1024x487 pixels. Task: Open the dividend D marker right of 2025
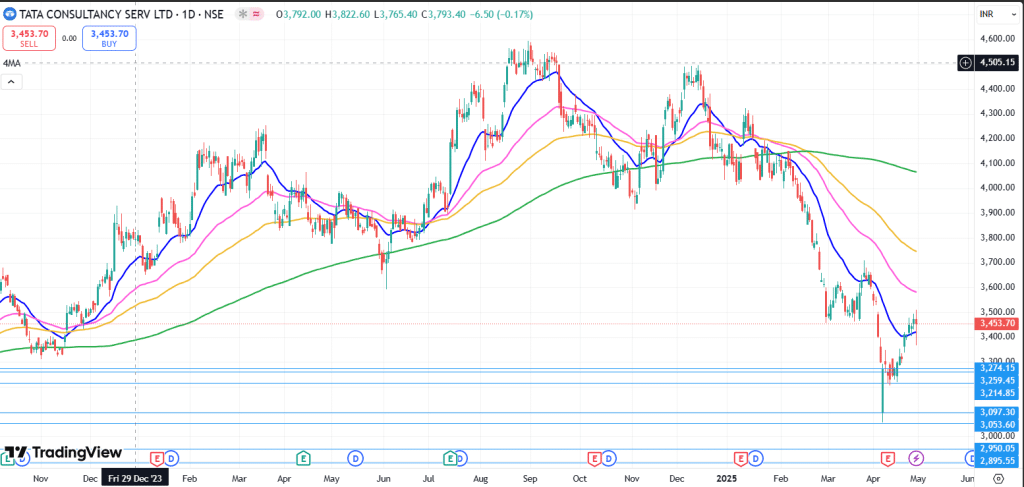pyautogui.click(x=756, y=459)
